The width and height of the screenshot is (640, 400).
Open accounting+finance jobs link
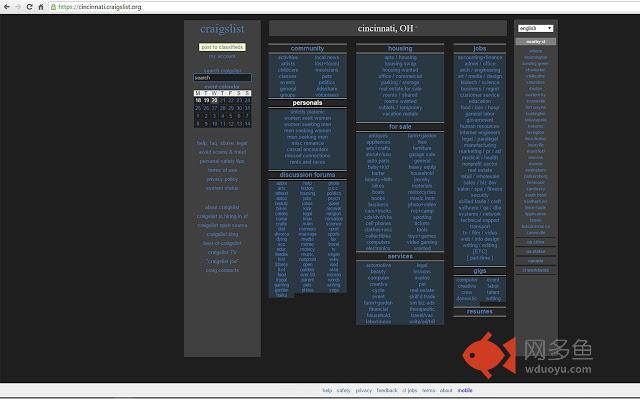(480, 58)
